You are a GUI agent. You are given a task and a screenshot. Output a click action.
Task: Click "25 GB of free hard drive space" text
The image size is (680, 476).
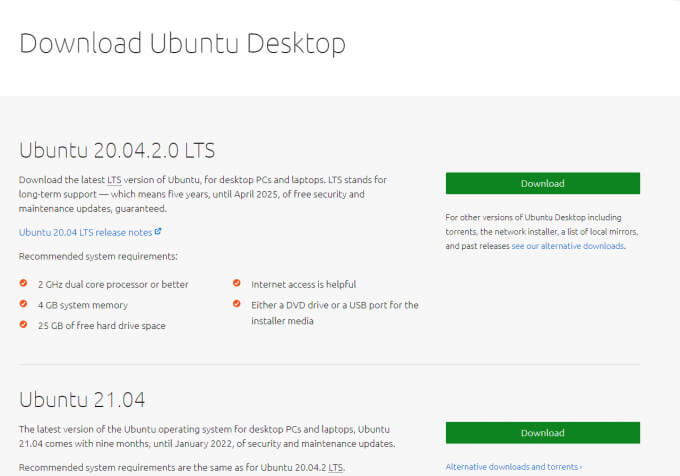102,325
